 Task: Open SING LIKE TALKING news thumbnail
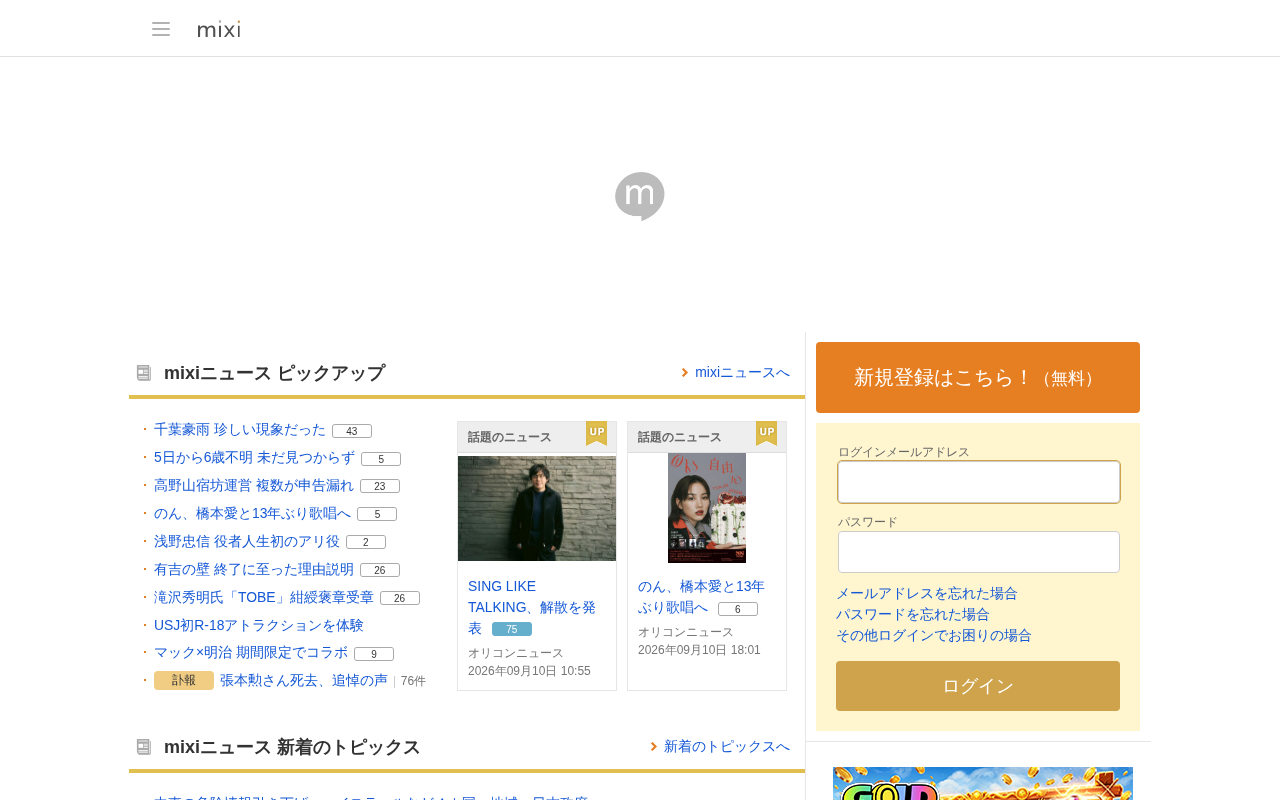pyautogui.click(x=537, y=508)
